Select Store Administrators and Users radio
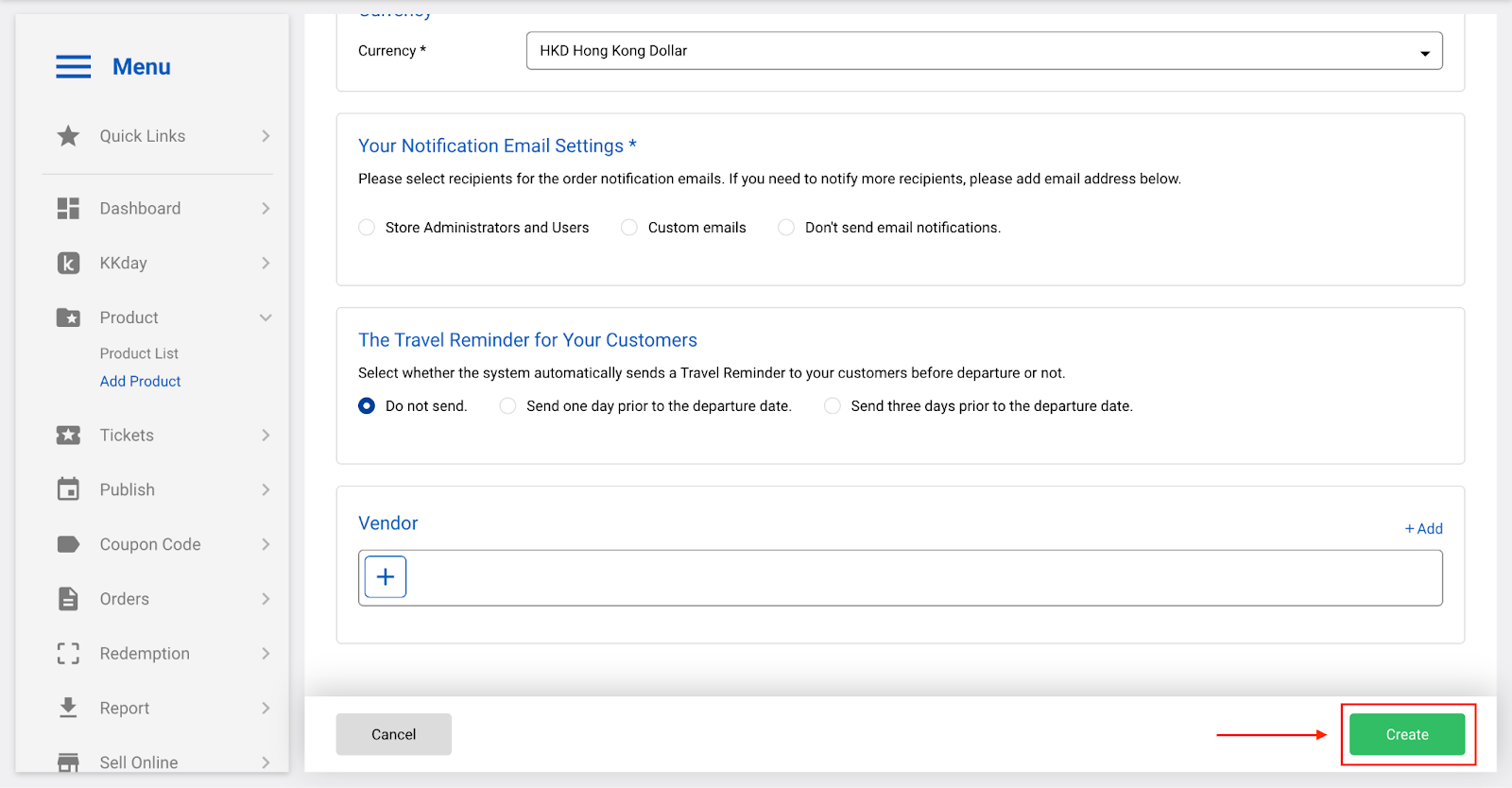The image size is (1512, 788). point(367,228)
